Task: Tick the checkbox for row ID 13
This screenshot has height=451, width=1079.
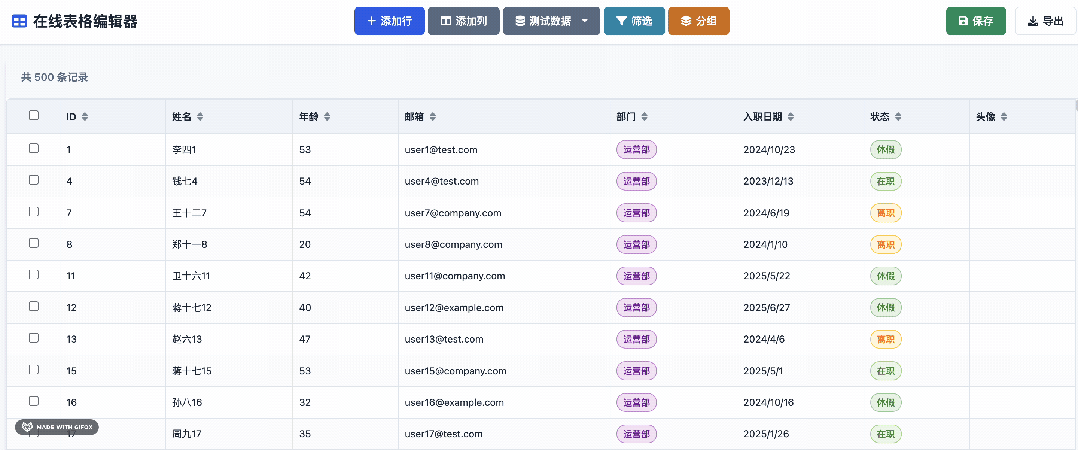Action: click(x=34, y=338)
